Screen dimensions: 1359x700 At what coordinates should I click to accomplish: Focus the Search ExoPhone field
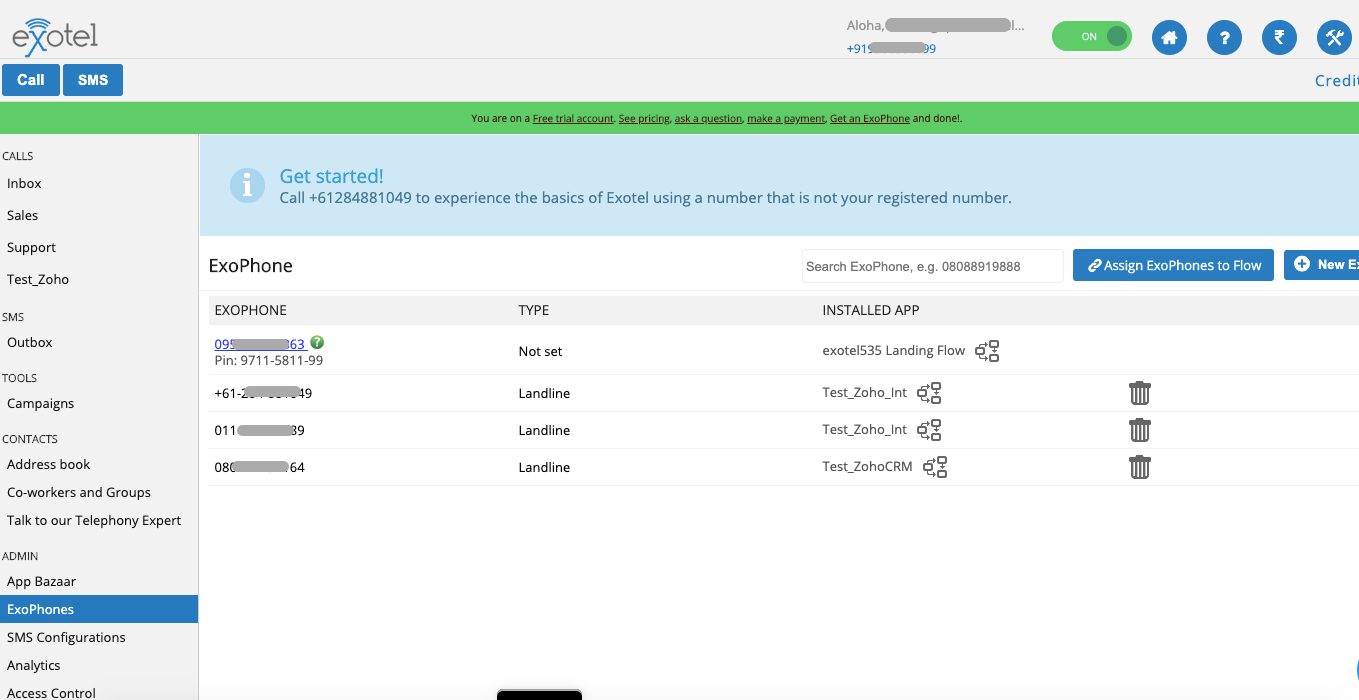(933, 266)
